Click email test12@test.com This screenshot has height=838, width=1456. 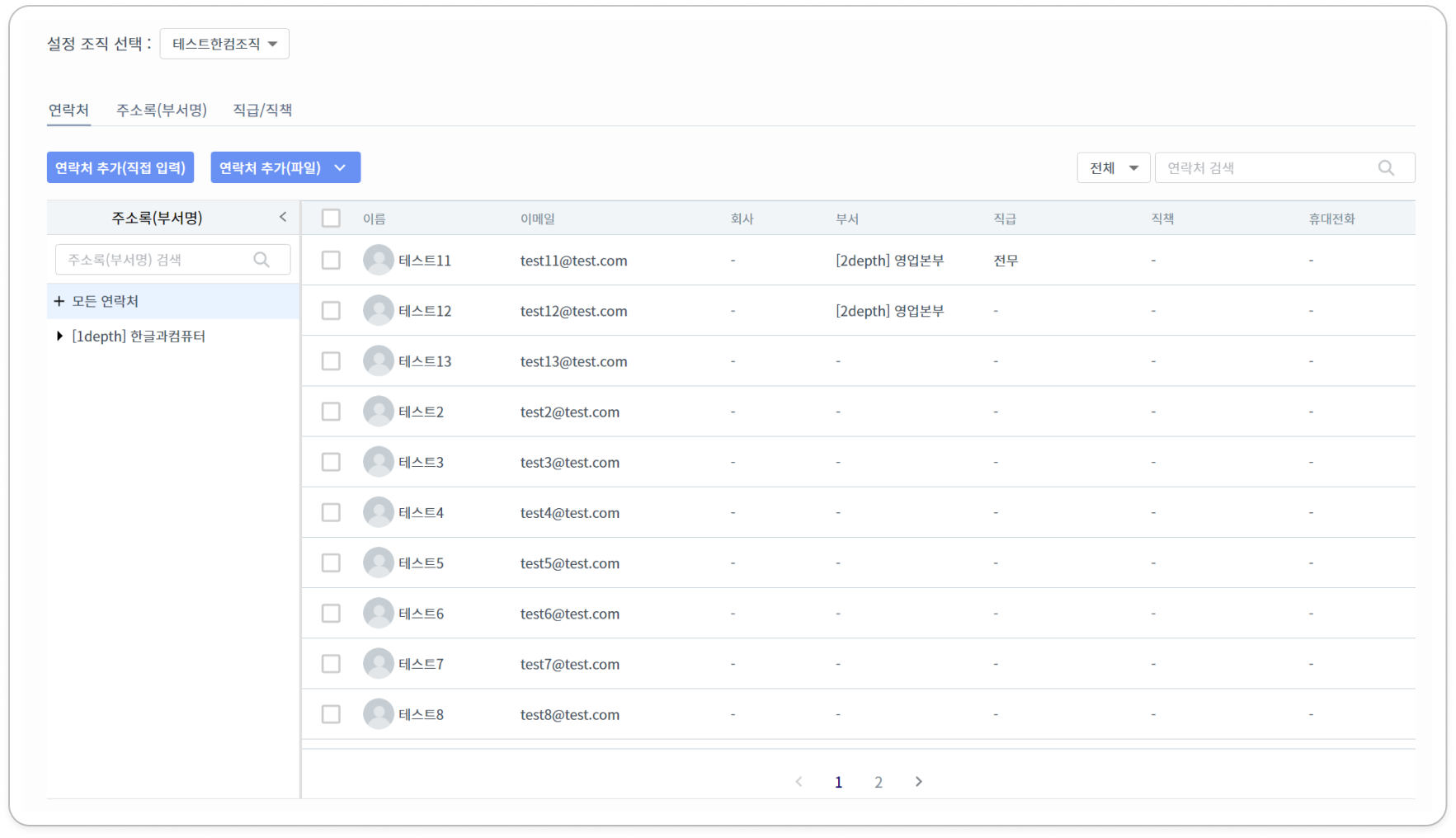pyautogui.click(x=573, y=311)
